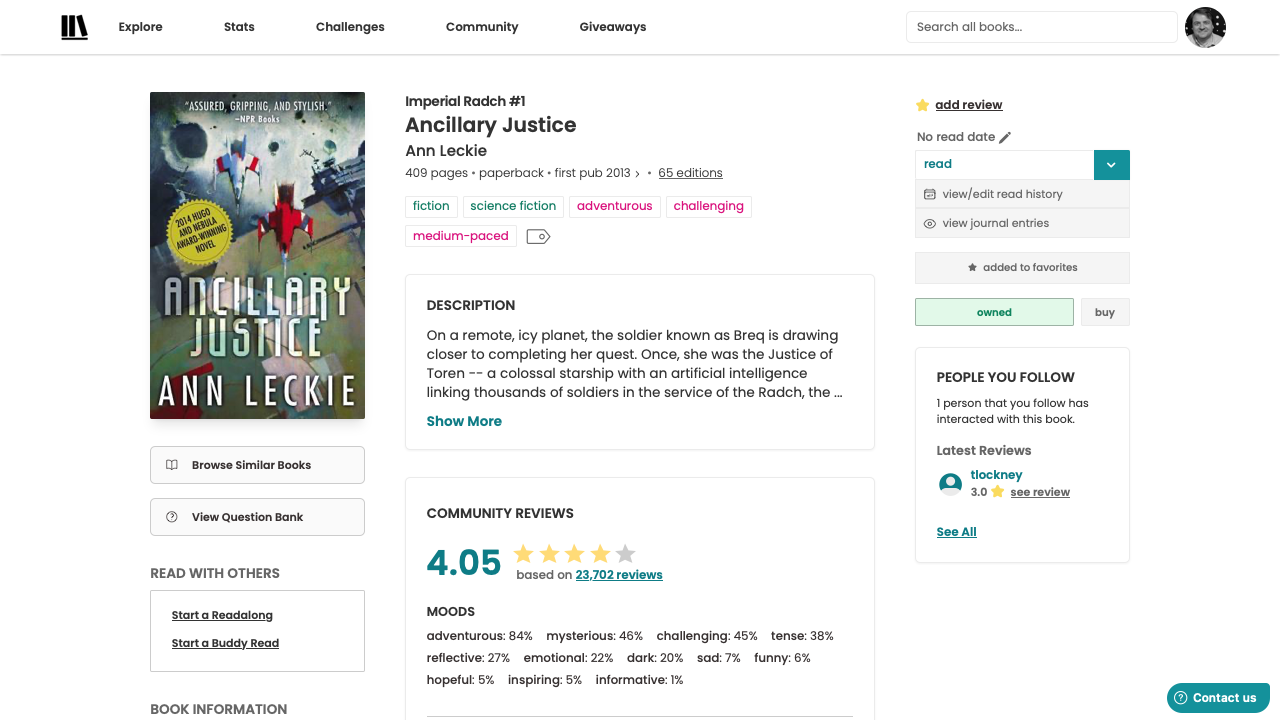Click tlockney's reviewer avatar icon
This screenshot has height=720, width=1280.
(950, 484)
